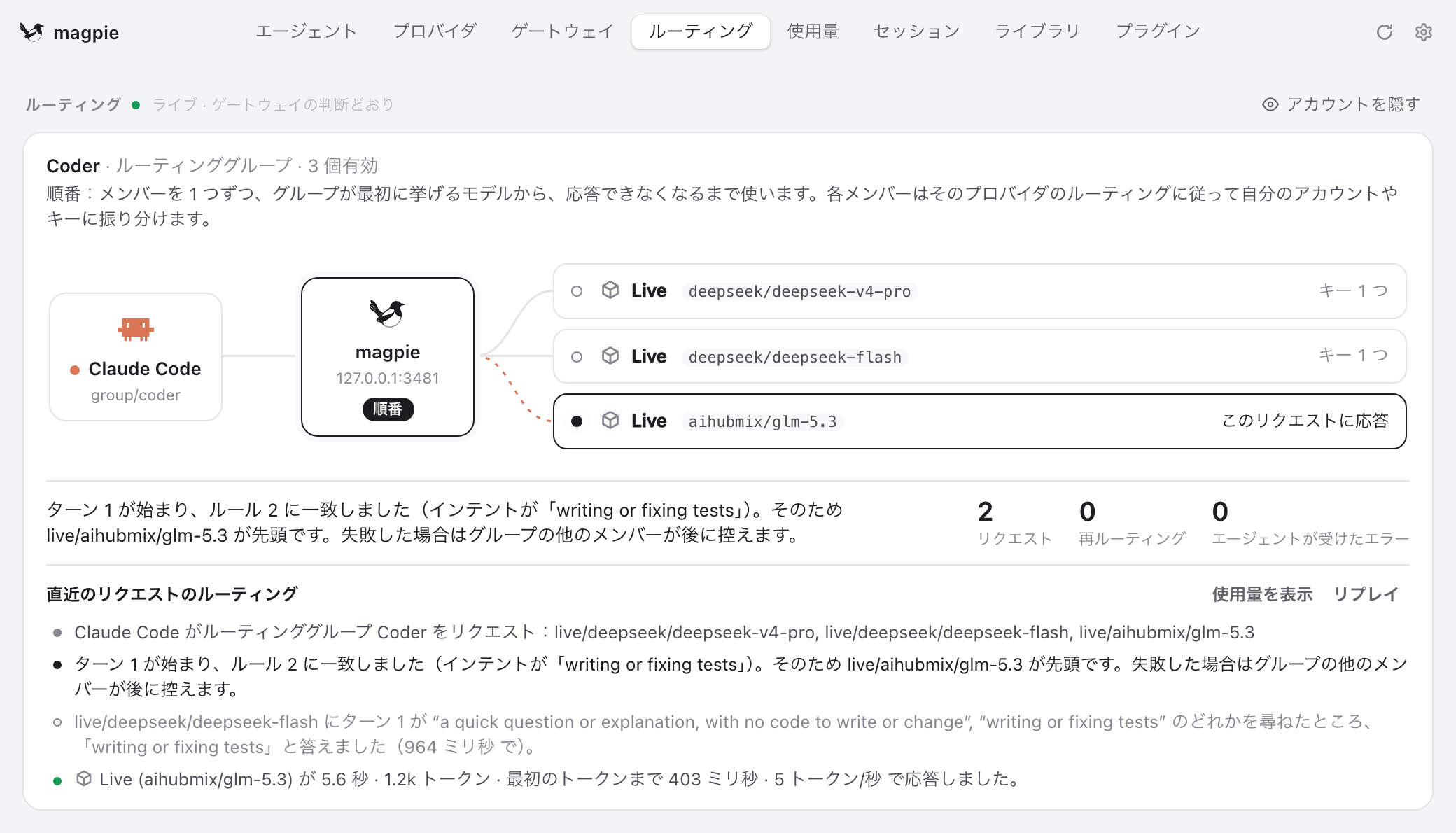Click the cube icon in the last log line
This screenshot has width=1456, height=833.
[84, 778]
